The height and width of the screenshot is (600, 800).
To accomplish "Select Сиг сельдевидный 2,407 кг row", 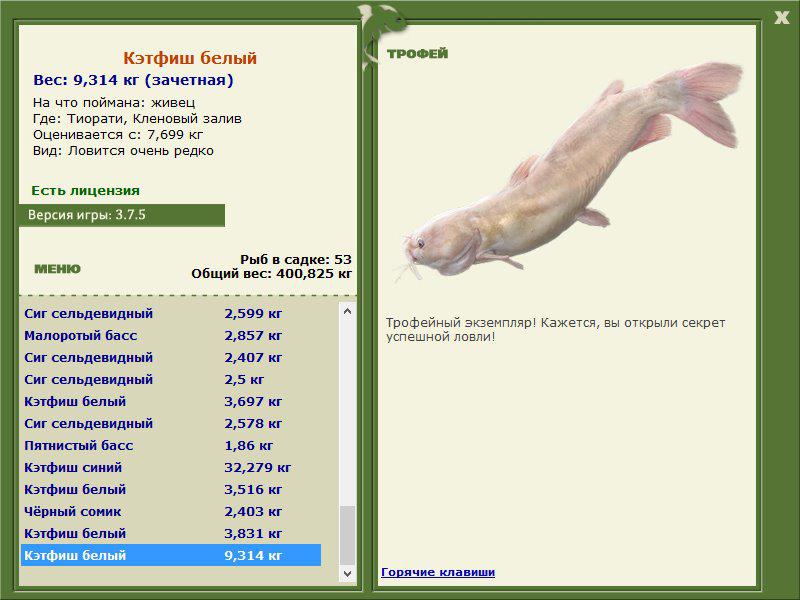I will pyautogui.click(x=171, y=357).
